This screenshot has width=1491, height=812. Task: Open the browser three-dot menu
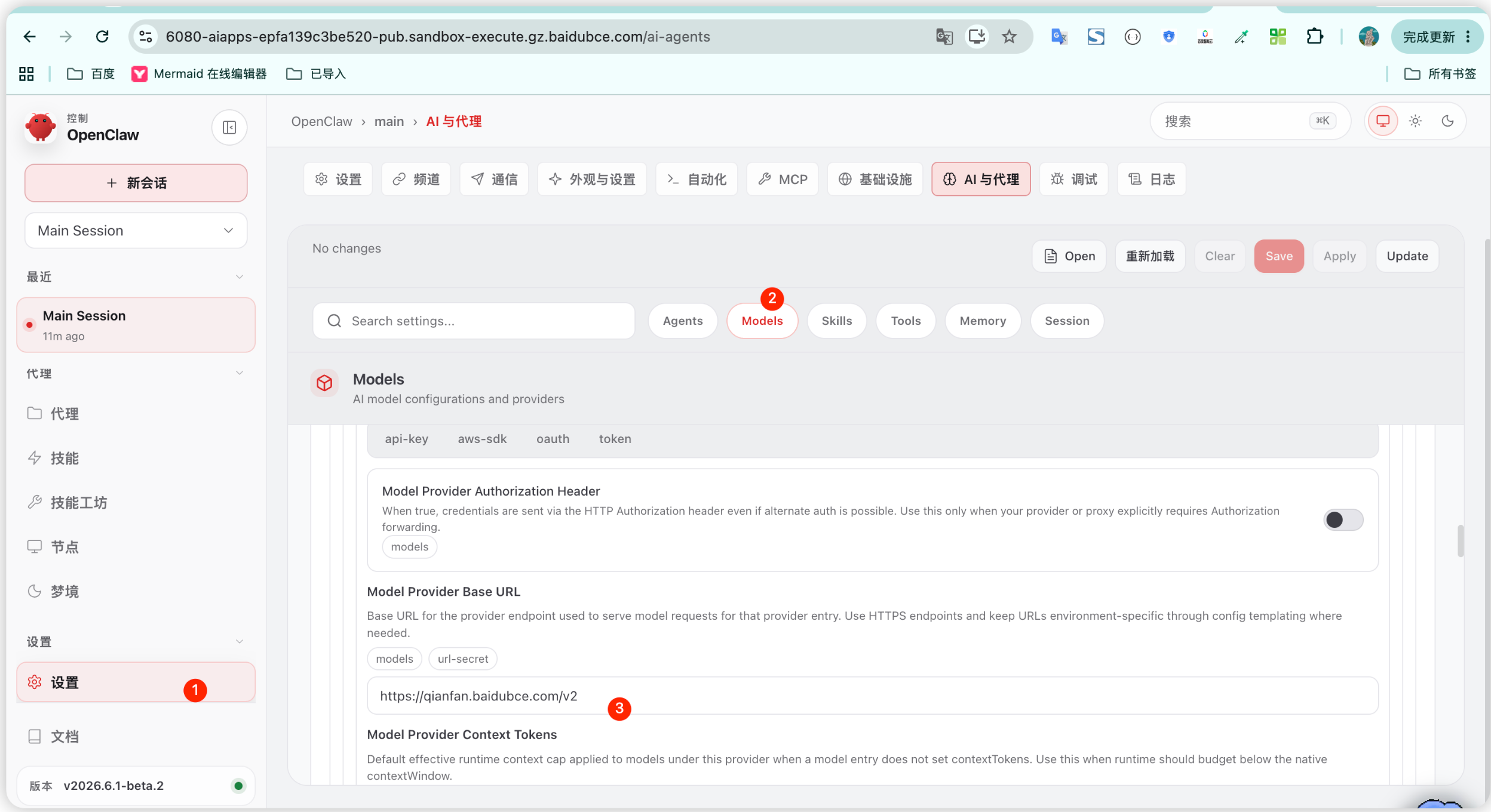point(1468,37)
